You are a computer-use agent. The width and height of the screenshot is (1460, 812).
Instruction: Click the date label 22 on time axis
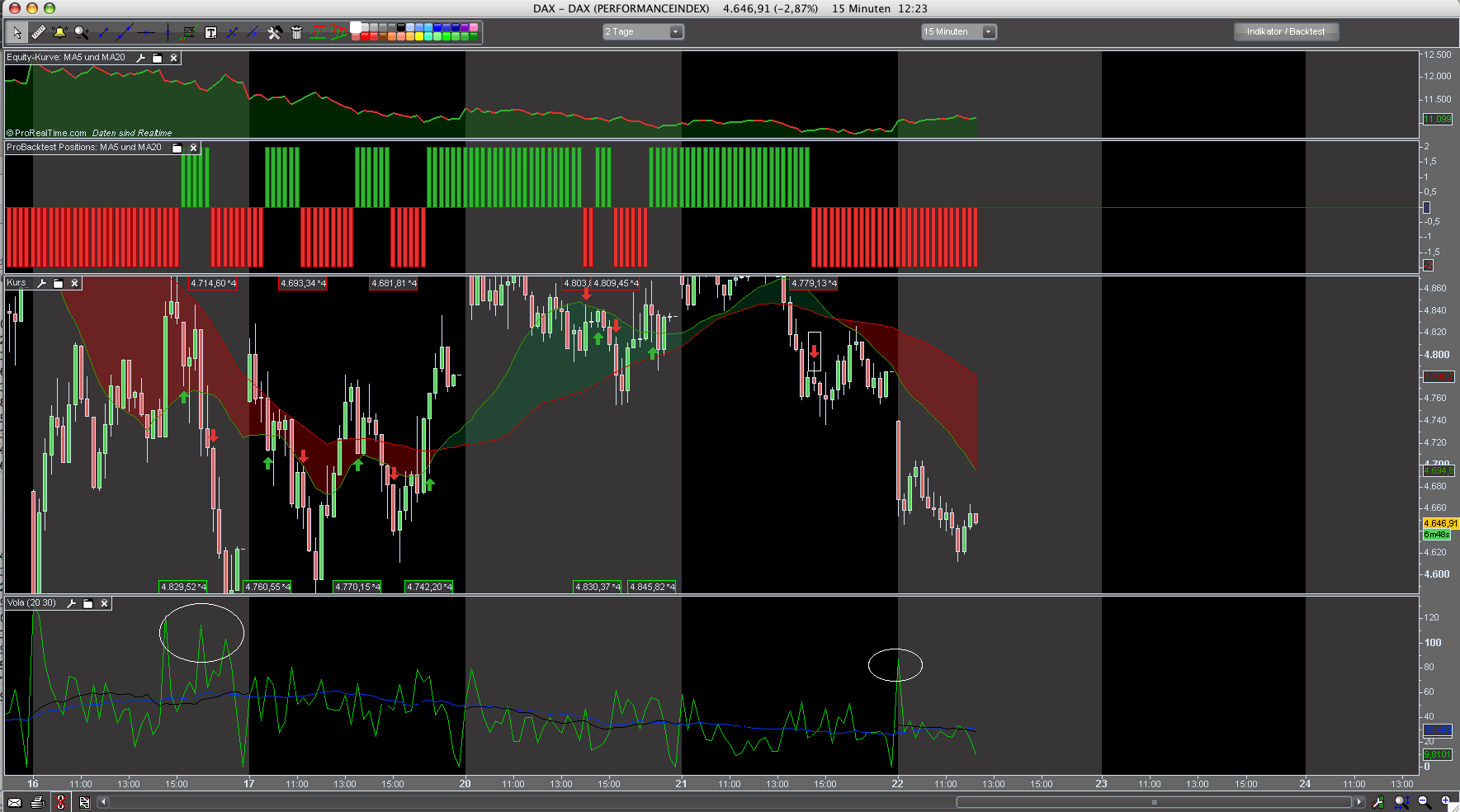click(x=897, y=784)
